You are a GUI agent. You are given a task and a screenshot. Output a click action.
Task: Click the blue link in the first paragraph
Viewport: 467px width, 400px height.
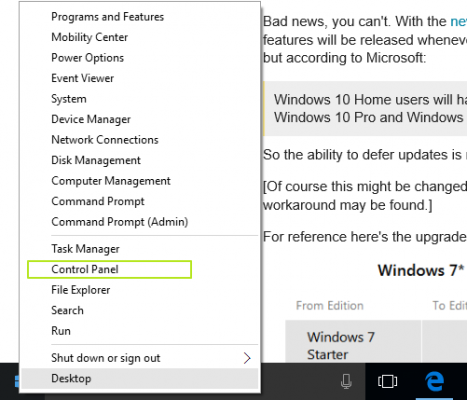point(458,22)
